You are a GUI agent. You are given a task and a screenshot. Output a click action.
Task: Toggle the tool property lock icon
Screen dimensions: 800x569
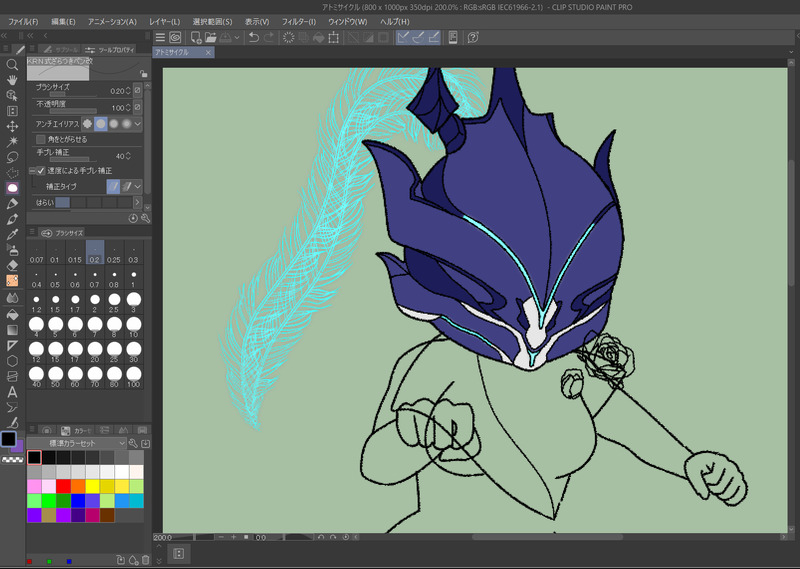[x=143, y=73]
